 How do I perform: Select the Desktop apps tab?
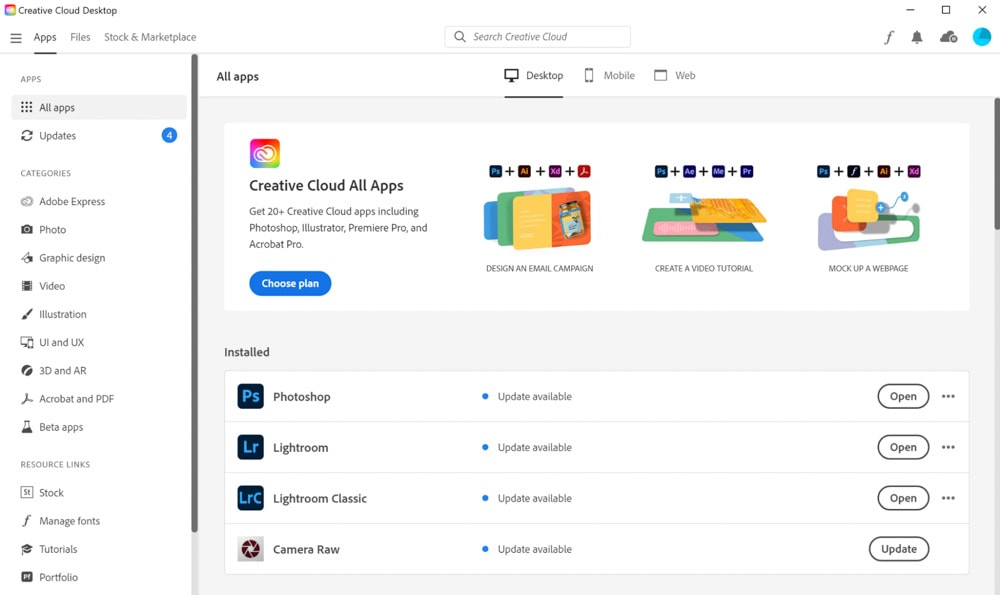coord(534,75)
